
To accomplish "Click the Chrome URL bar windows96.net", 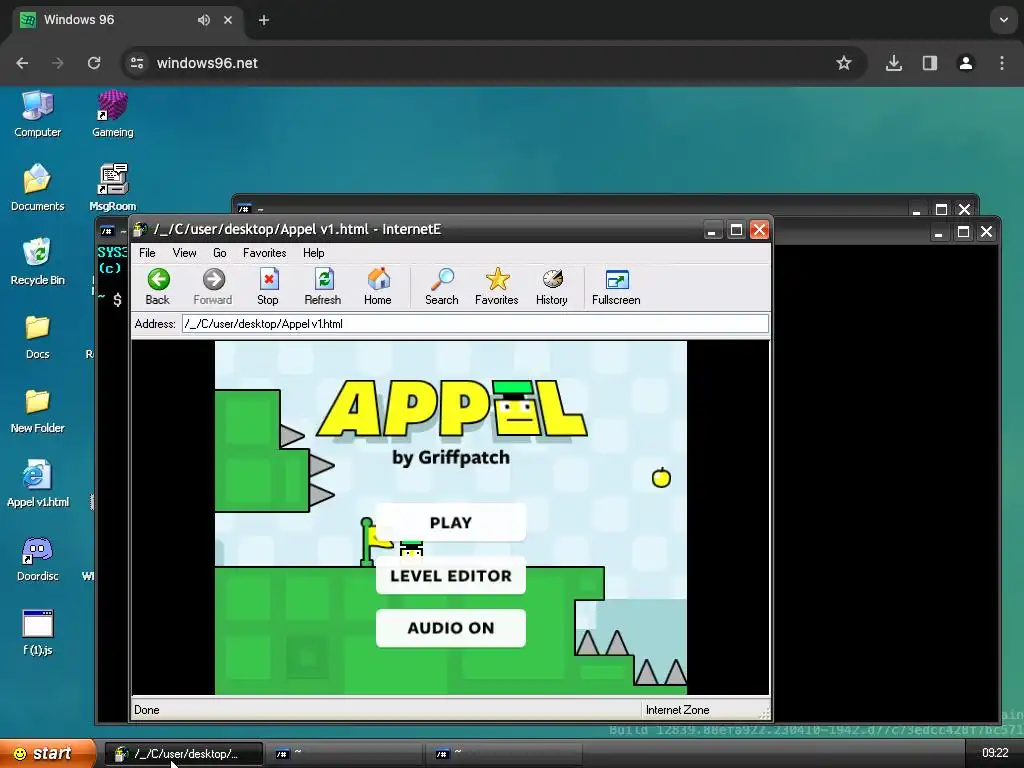I will click(x=207, y=63).
